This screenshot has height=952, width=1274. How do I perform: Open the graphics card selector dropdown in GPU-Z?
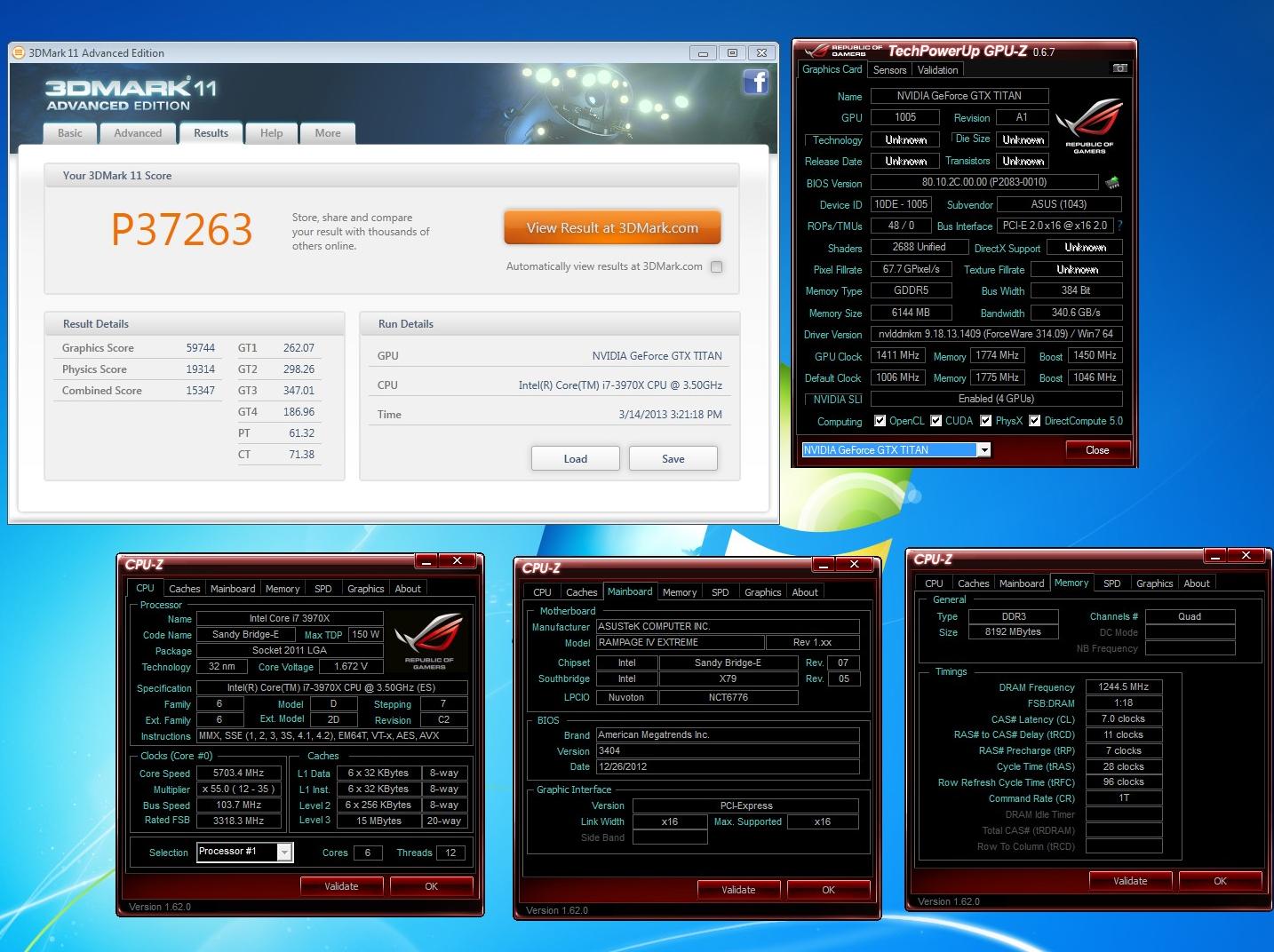click(983, 450)
